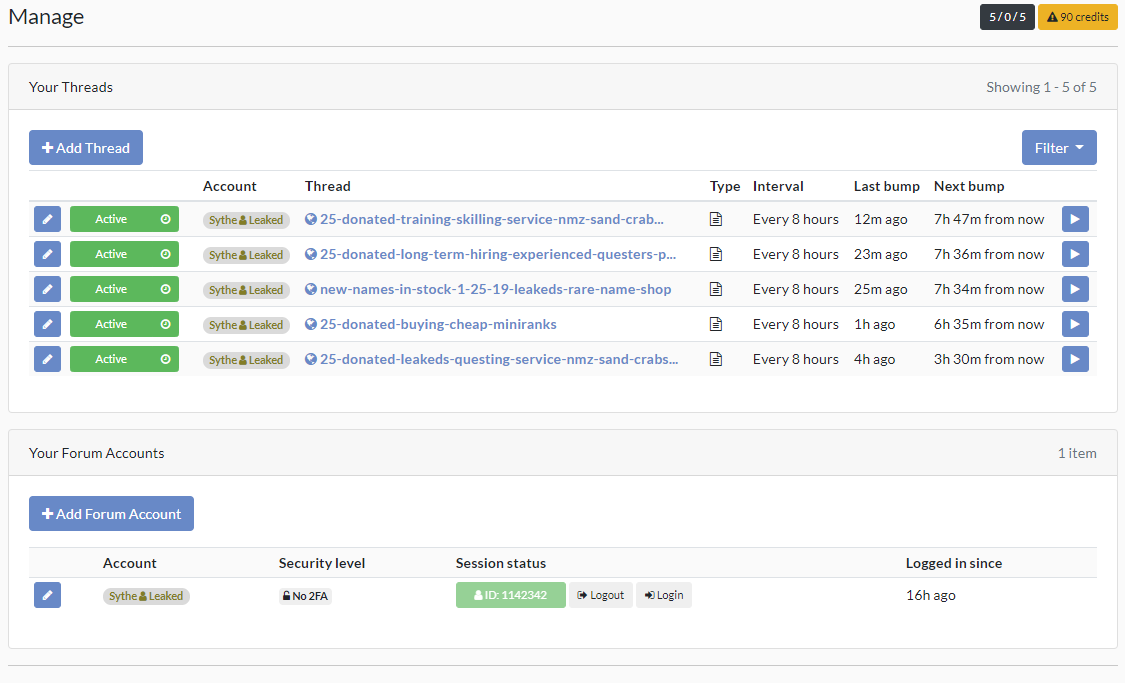This screenshot has height=683, width=1125.
Task: Run bump for leakeds-questing-service thread
Action: pyautogui.click(x=1075, y=359)
